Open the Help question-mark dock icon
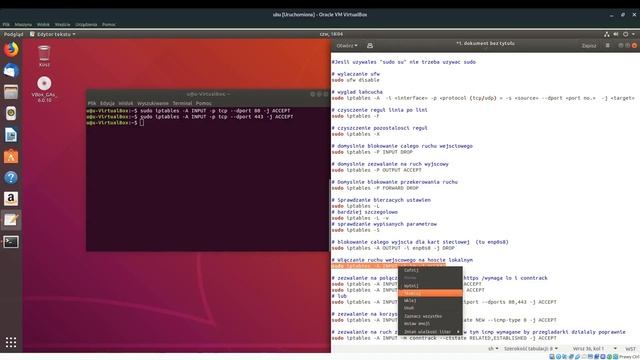Screen dimensions: 640x360 (x=11, y=178)
